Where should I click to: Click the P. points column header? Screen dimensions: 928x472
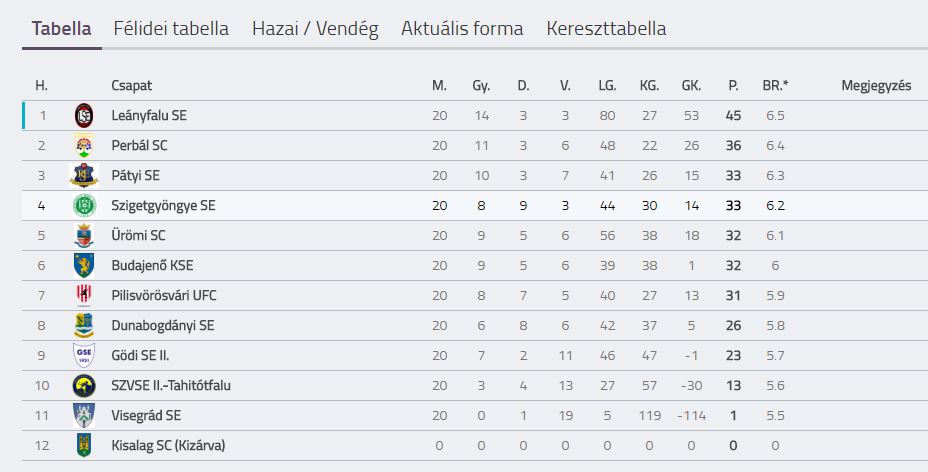tap(733, 86)
